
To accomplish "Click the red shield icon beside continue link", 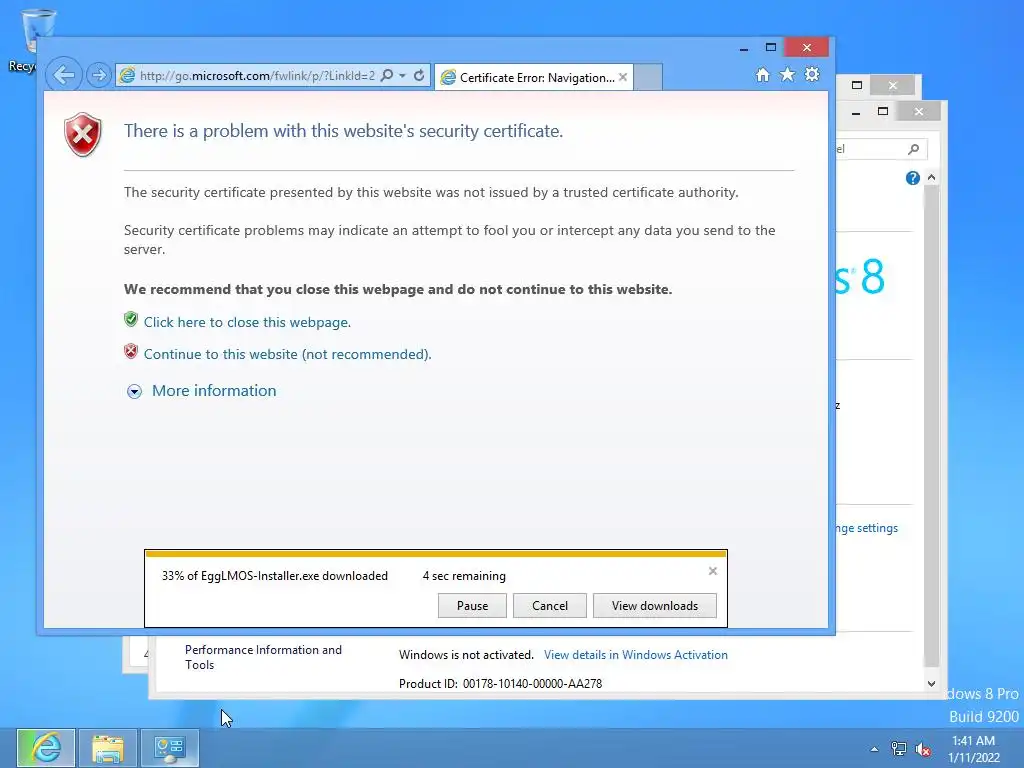I will 131,351.
